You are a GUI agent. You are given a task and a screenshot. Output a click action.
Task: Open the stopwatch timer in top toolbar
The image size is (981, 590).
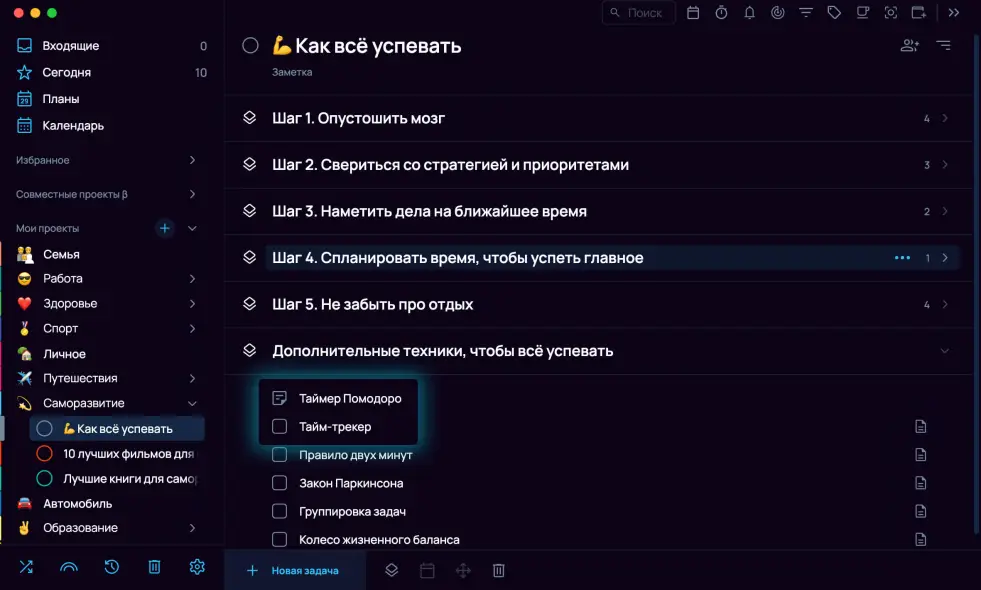721,13
